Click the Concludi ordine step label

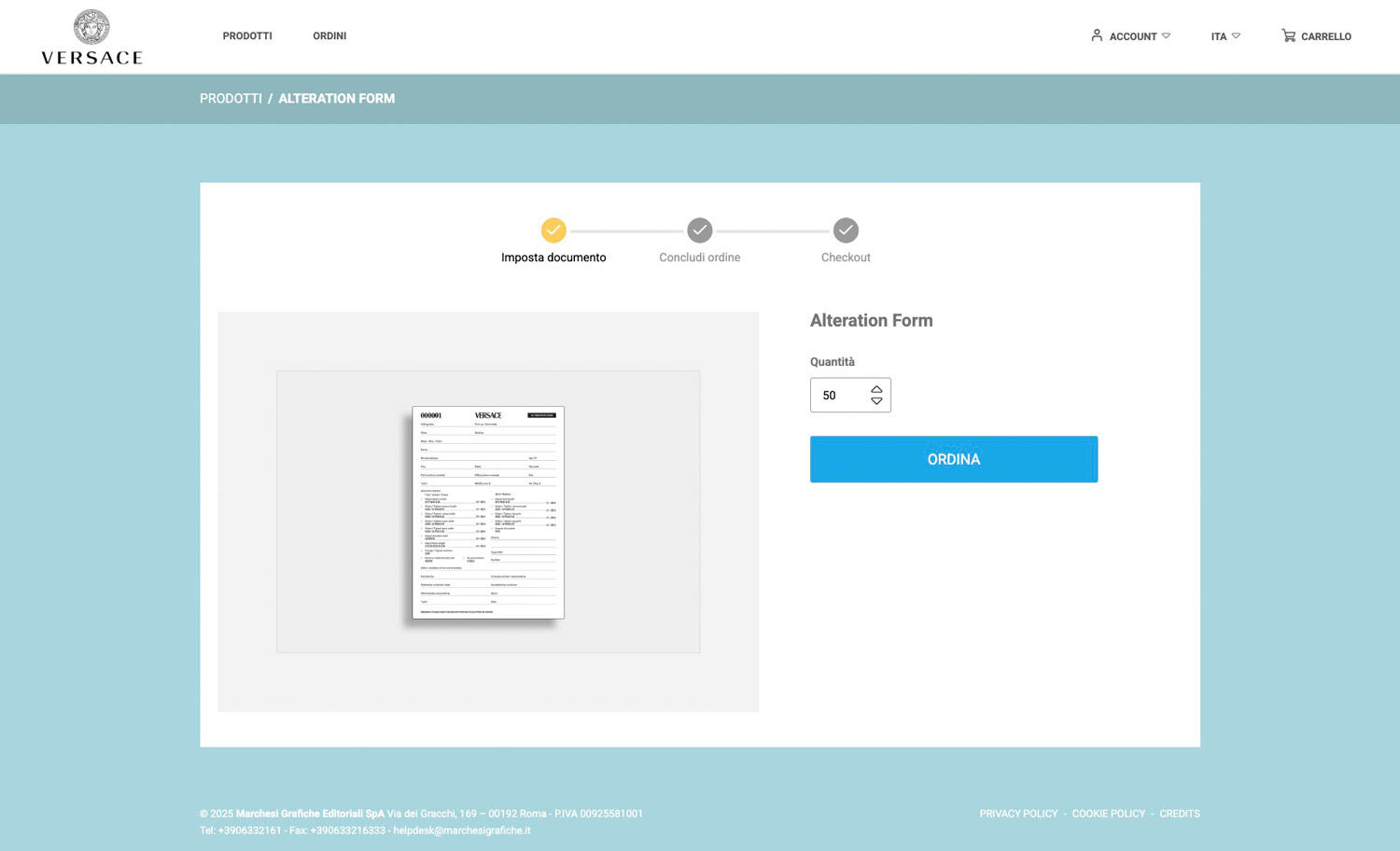pos(700,258)
